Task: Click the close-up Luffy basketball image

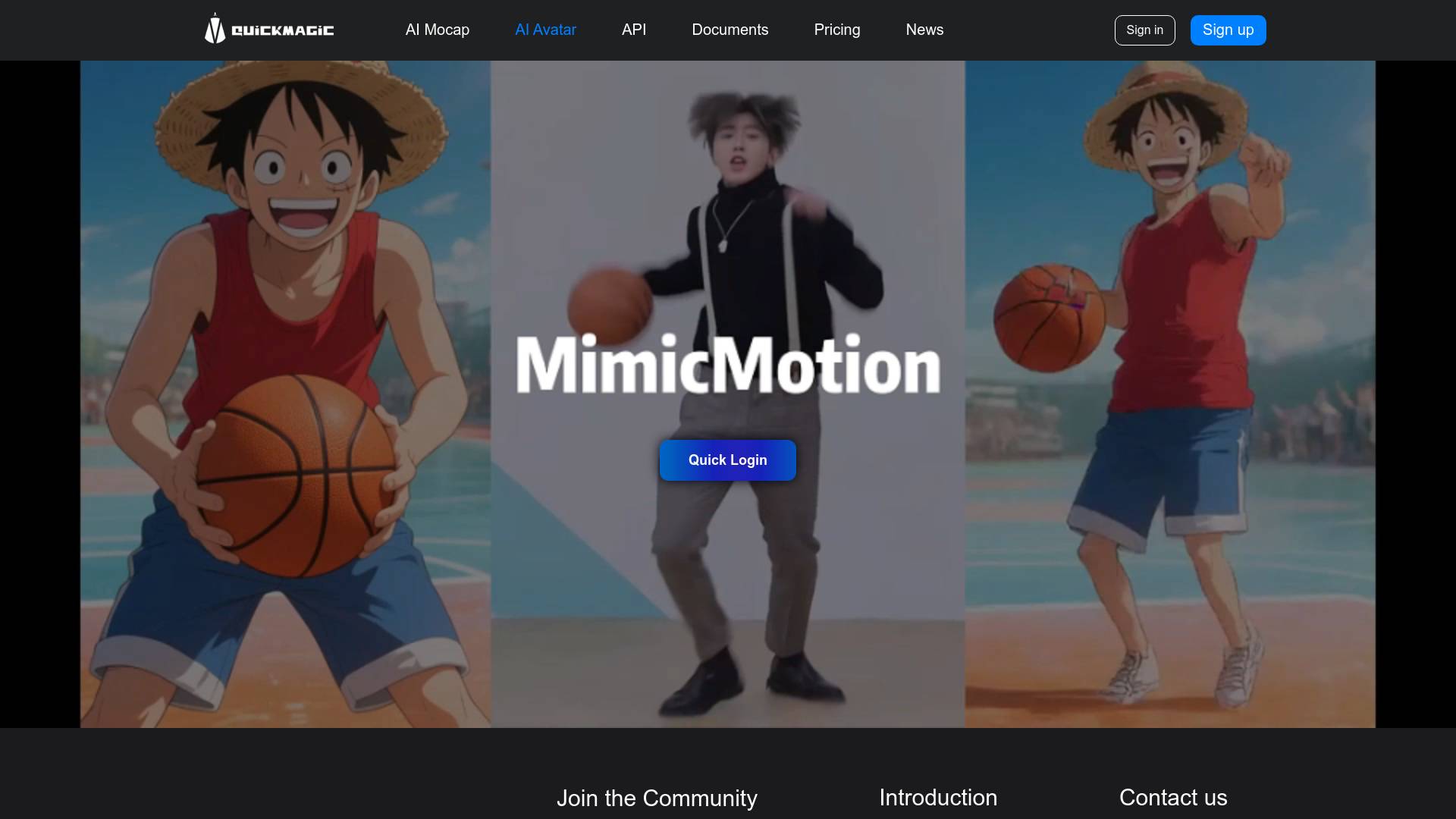Action: pyautogui.click(x=286, y=394)
